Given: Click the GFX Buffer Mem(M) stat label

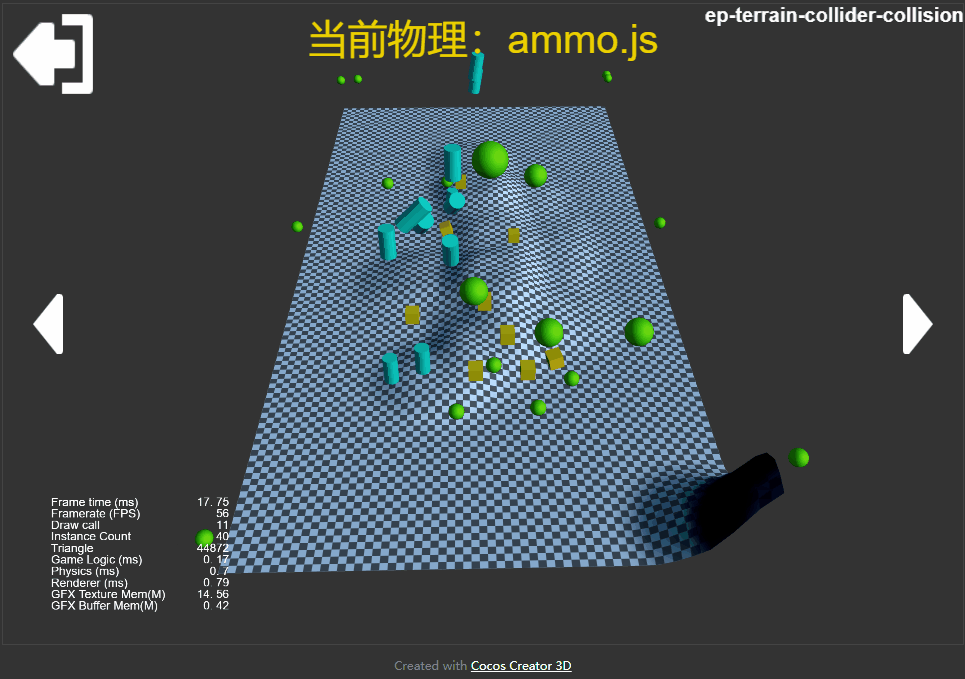Looking at the screenshot, I should pos(104,606).
